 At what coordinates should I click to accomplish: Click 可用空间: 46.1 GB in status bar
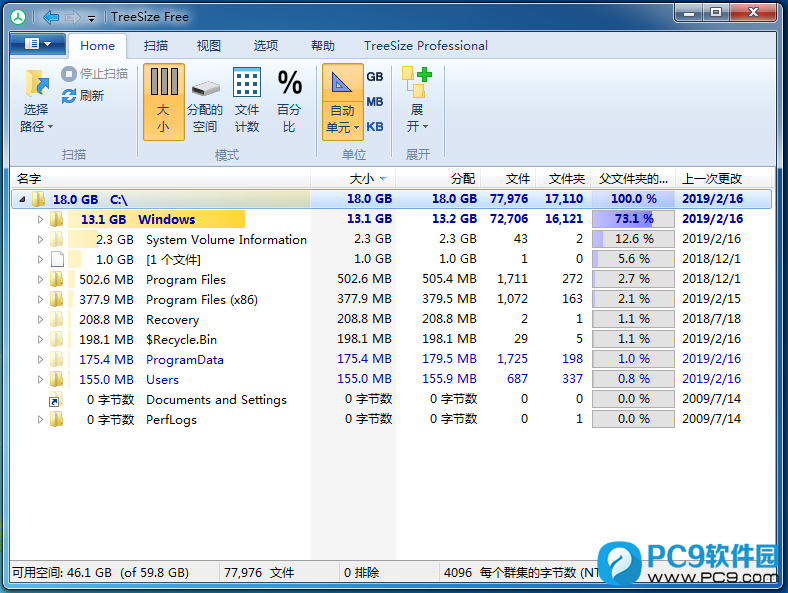101,573
